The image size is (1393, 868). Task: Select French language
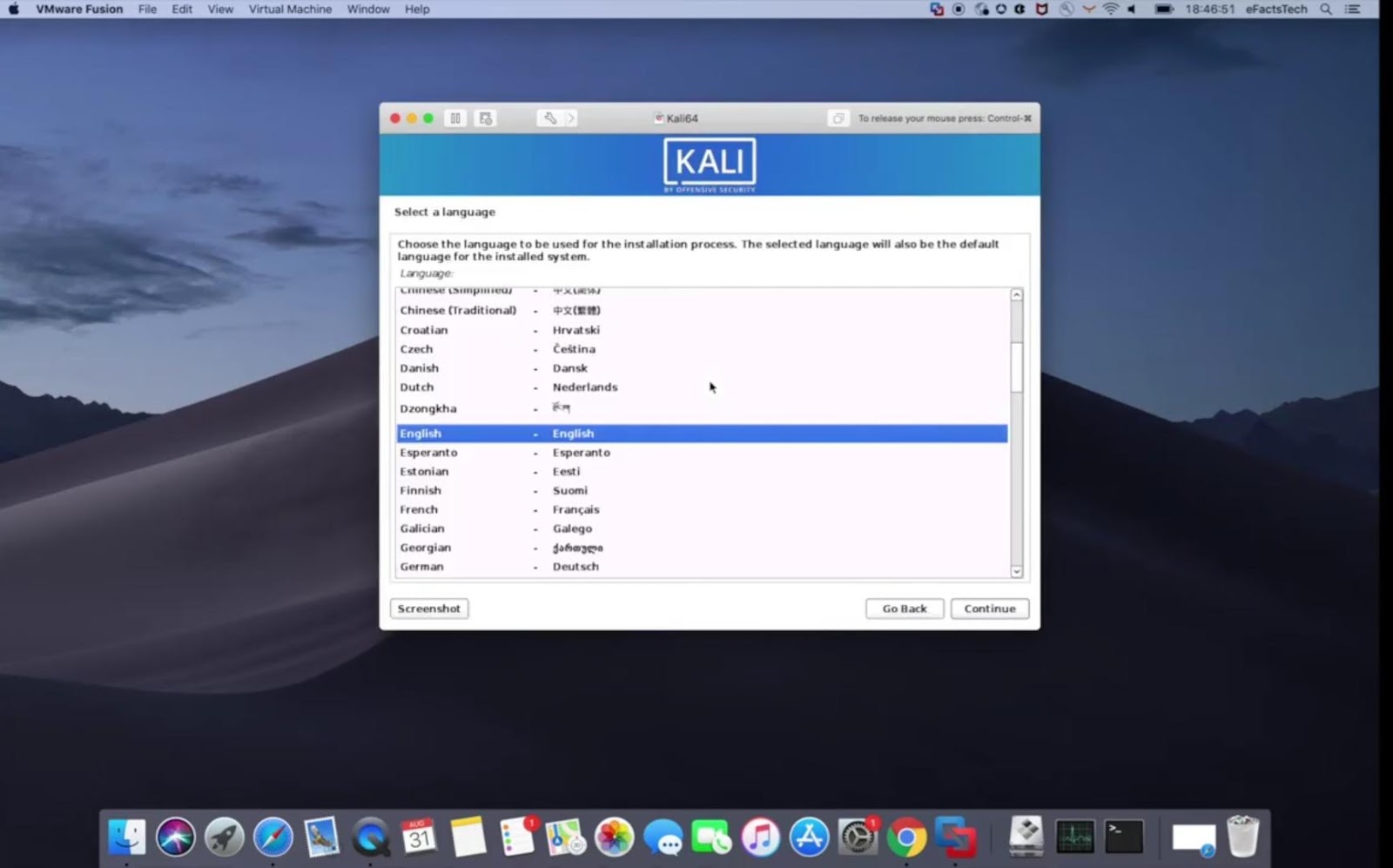tap(702, 510)
